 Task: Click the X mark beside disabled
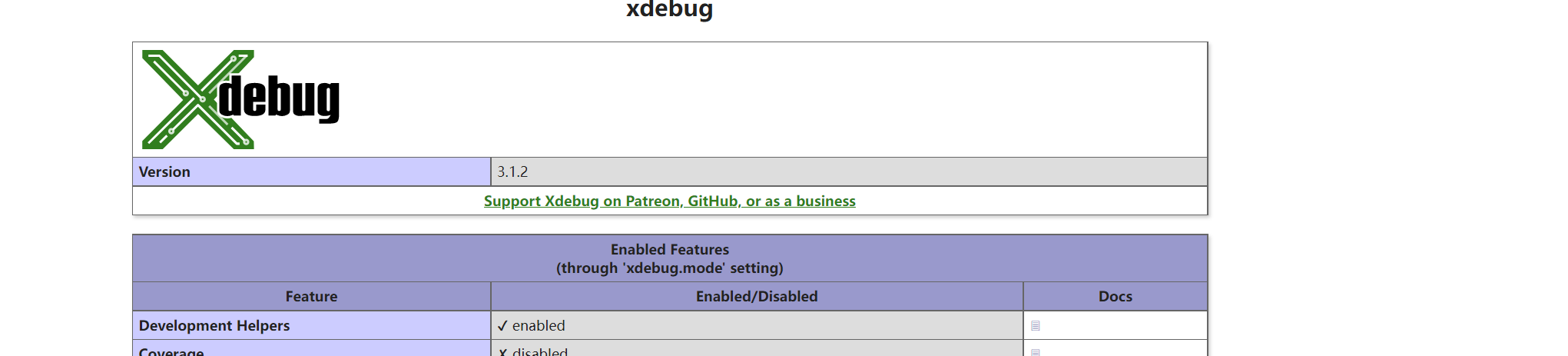pos(502,352)
